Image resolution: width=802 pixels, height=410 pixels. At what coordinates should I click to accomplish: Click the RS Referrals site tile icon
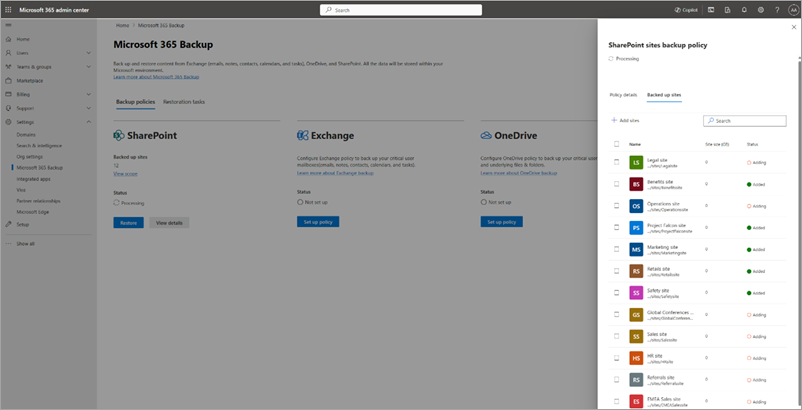[636, 380]
